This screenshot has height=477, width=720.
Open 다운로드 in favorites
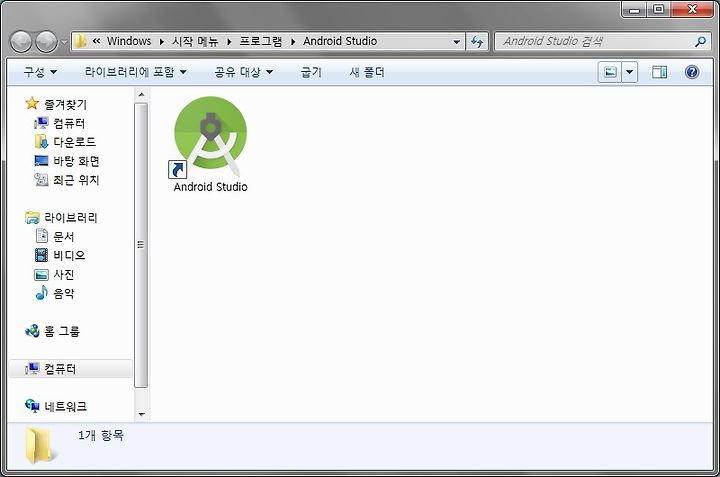coord(74,142)
